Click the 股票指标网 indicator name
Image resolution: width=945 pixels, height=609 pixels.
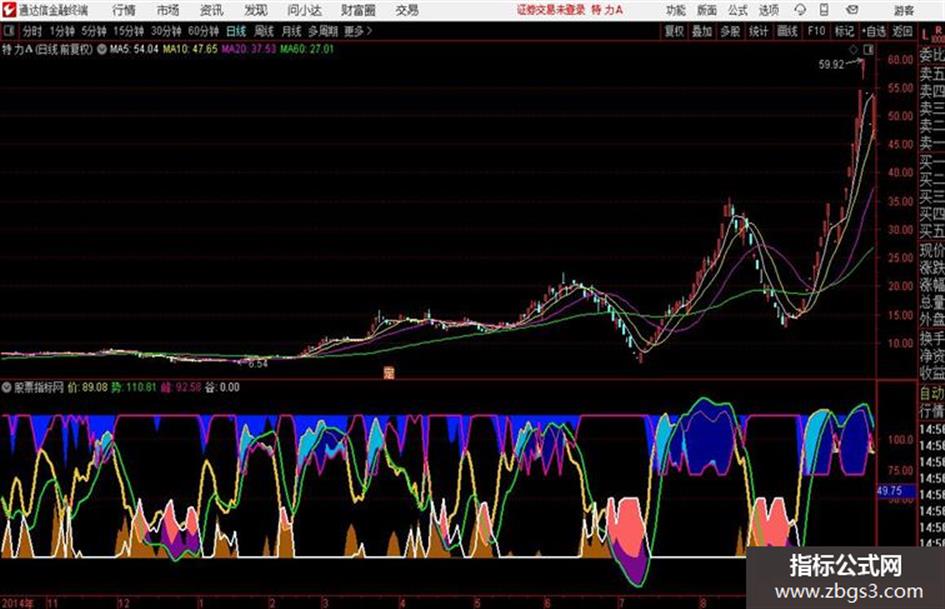coord(39,387)
